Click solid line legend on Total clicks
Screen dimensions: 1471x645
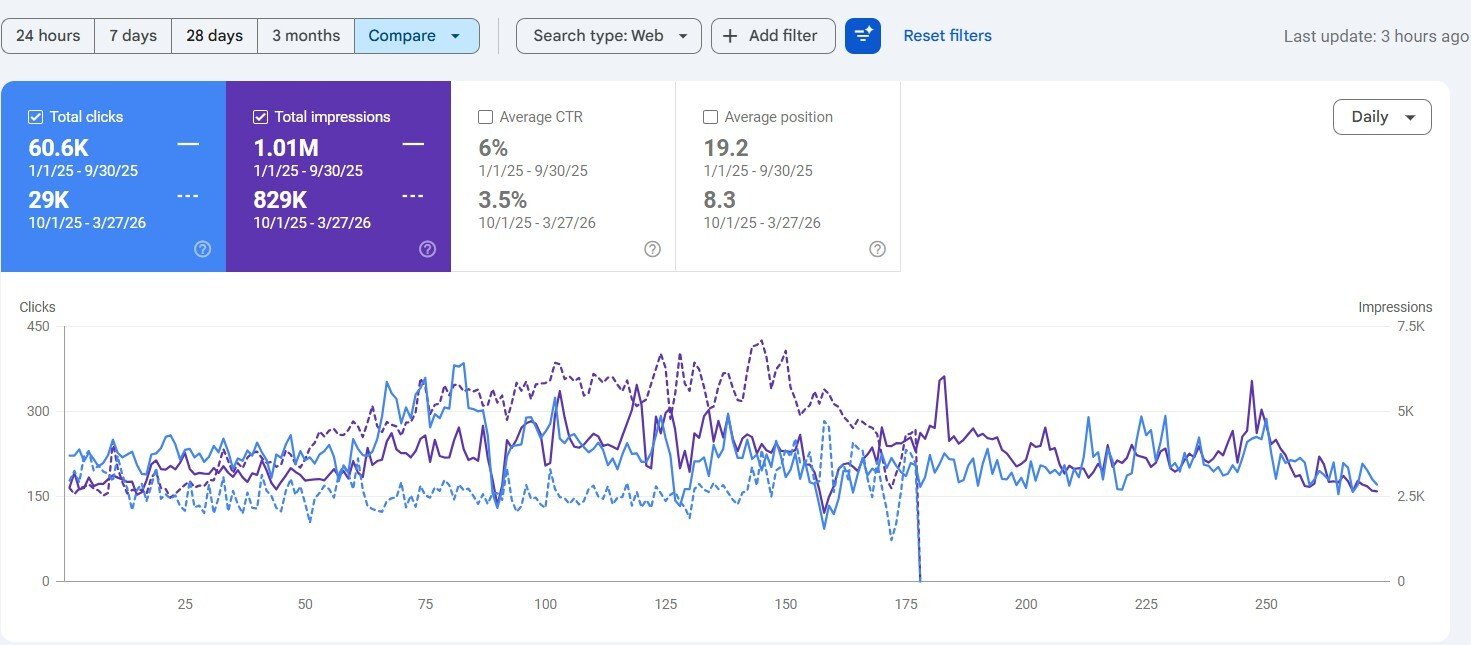pyautogui.click(x=188, y=145)
